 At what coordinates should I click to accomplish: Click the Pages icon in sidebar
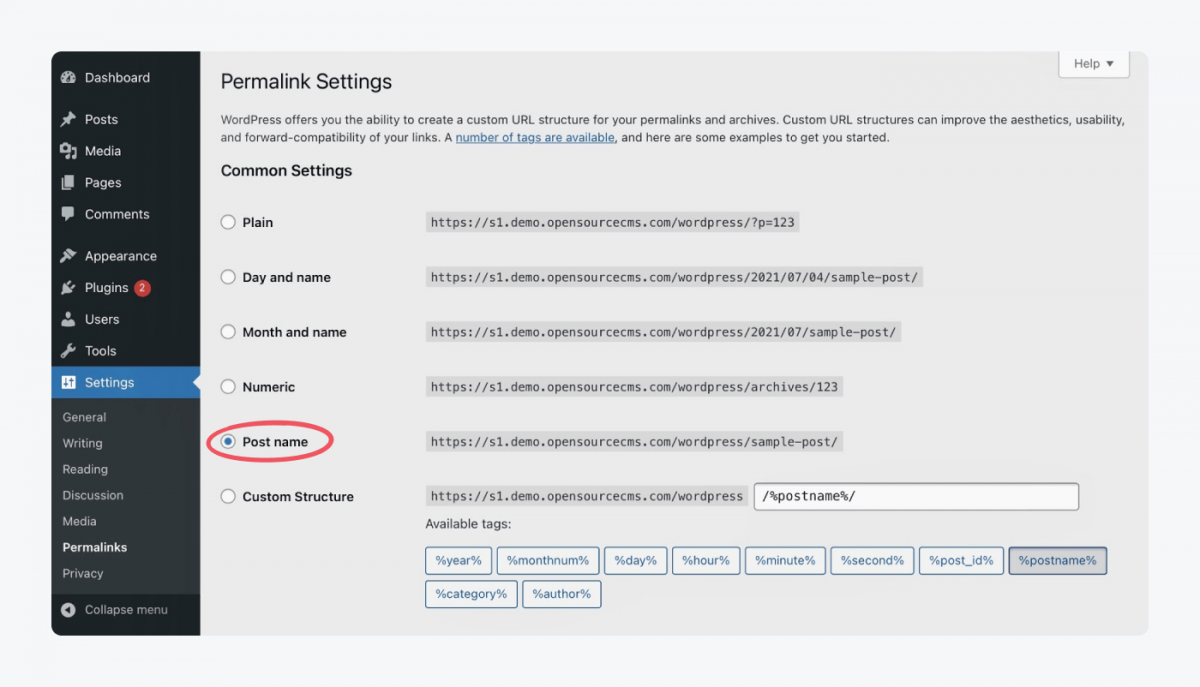tap(68, 183)
